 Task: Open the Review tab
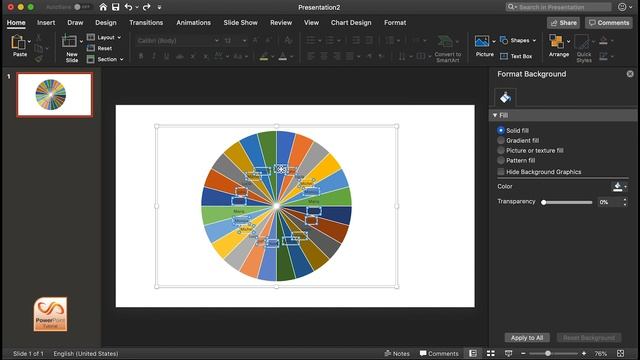(281, 23)
